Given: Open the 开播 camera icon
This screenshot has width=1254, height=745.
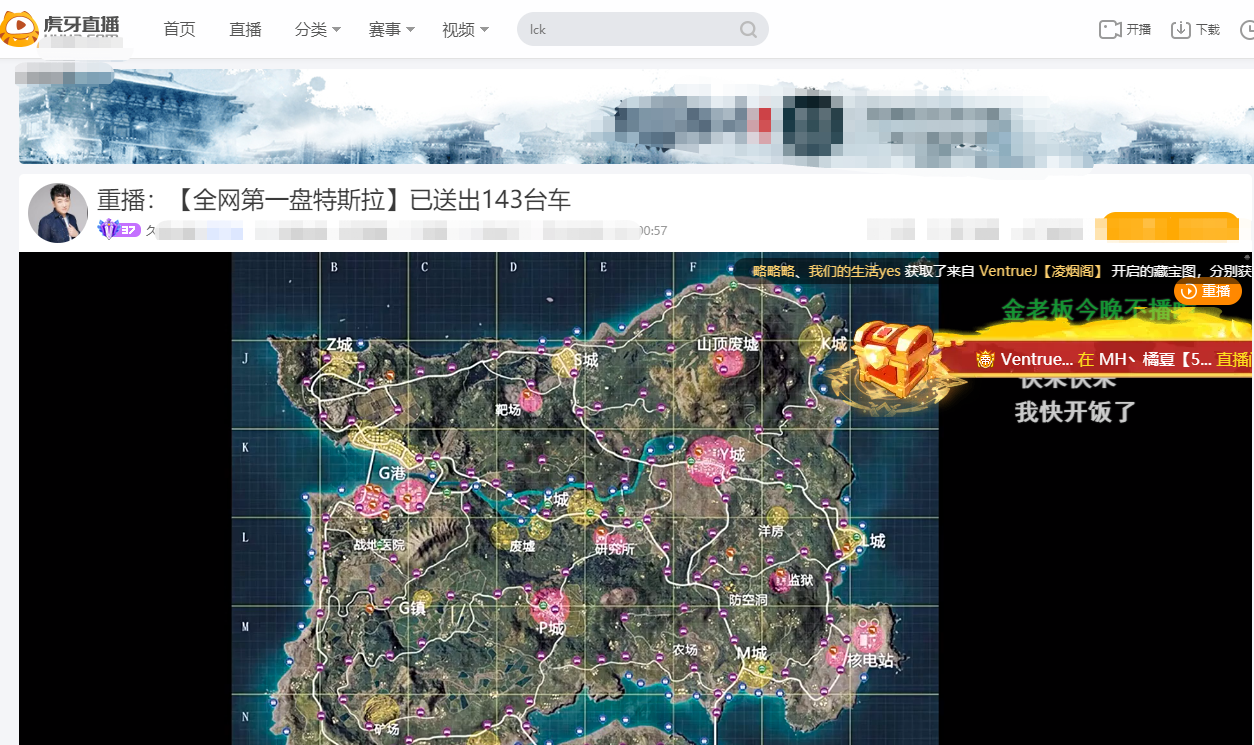Looking at the screenshot, I should pyautogui.click(x=1109, y=29).
